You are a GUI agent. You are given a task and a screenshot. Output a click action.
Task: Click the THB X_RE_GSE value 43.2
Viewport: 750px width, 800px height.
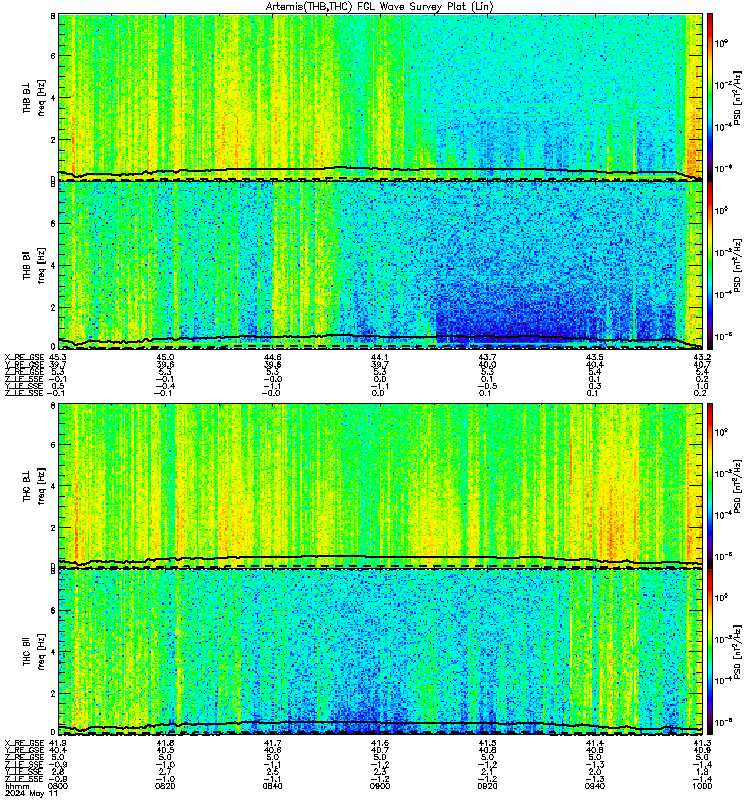pyautogui.click(x=702, y=357)
